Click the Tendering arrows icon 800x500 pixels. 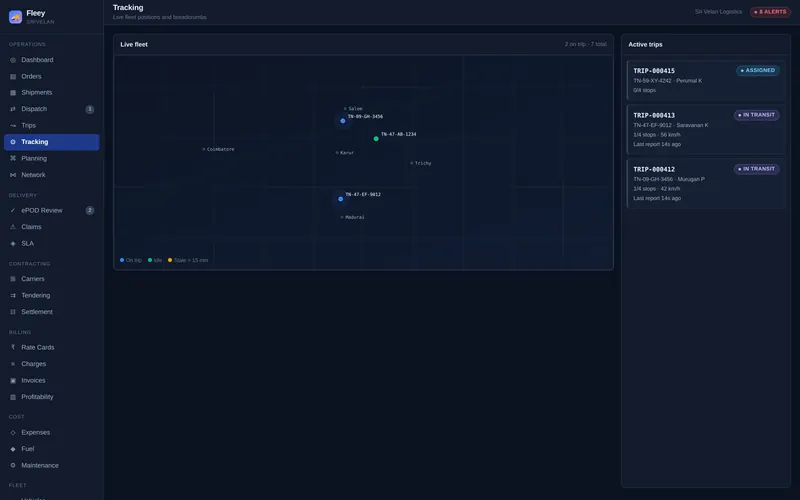(13, 295)
